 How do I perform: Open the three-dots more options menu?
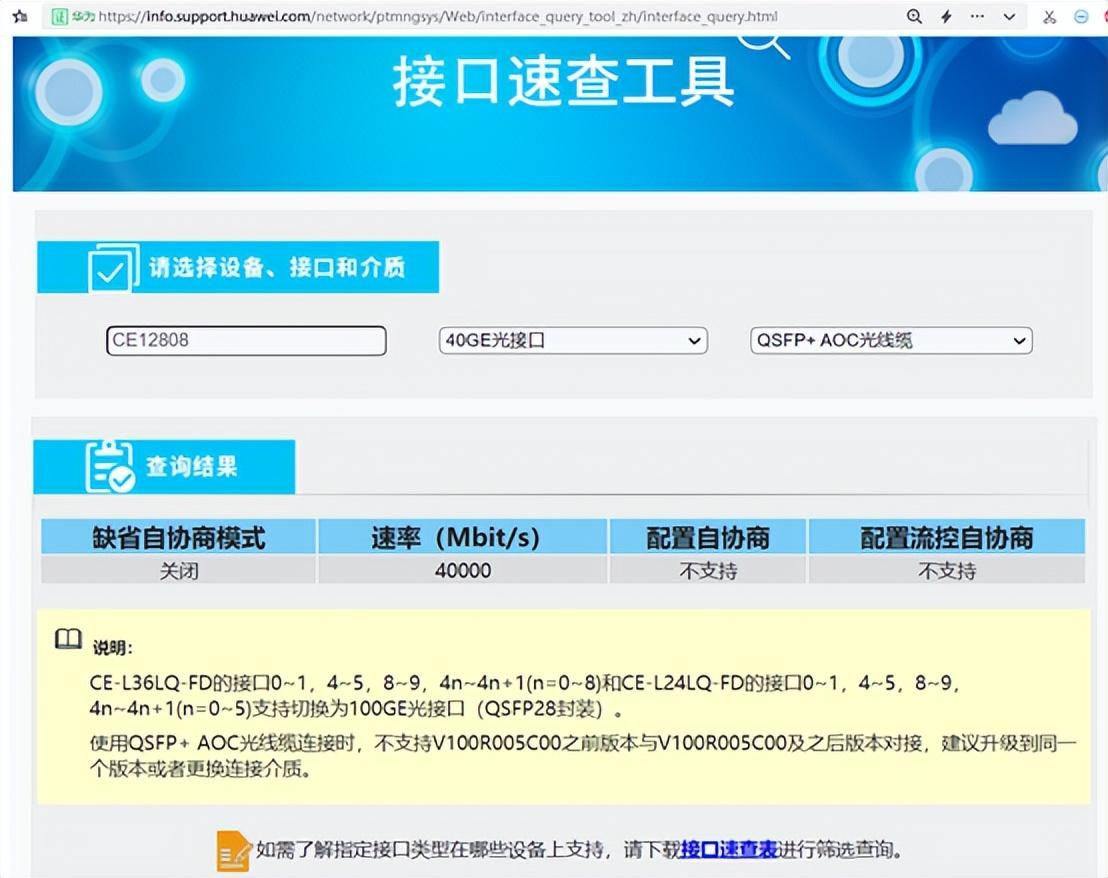(x=977, y=16)
